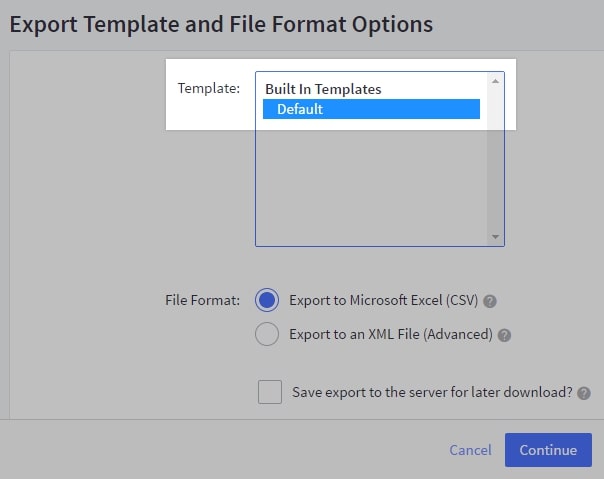Image resolution: width=604 pixels, height=479 pixels.
Task: Click the 'Export to Microsoft Excel (CSV)' label text
Action: coord(384,300)
